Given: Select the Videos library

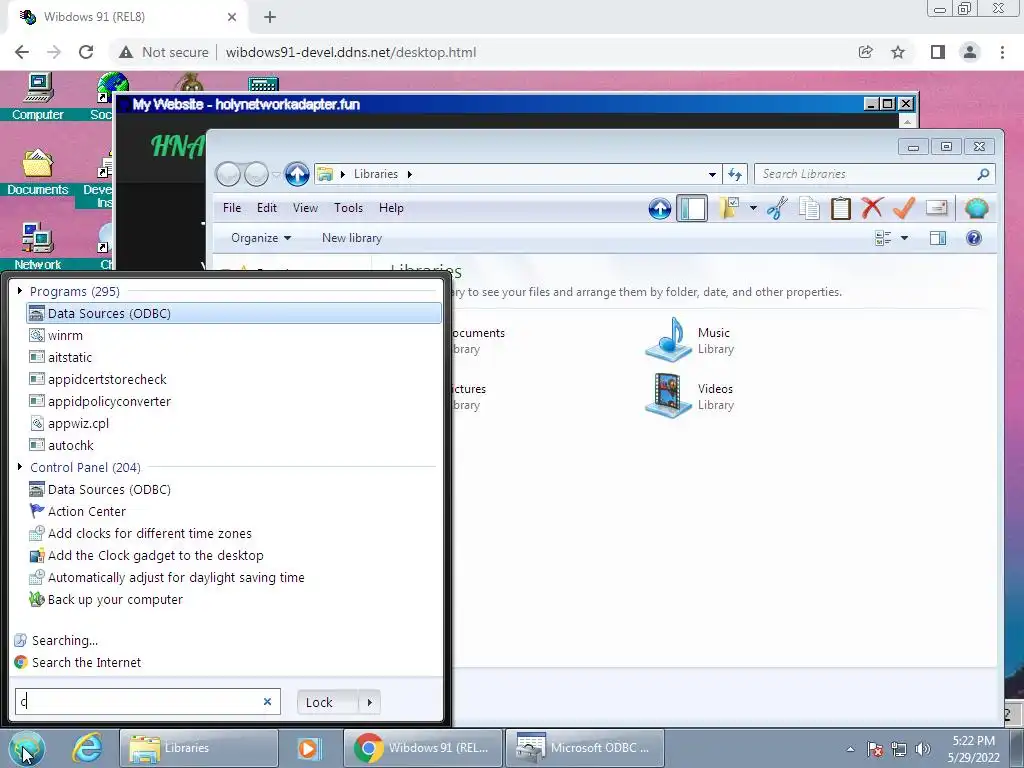Looking at the screenshot, I should [690, 396].
